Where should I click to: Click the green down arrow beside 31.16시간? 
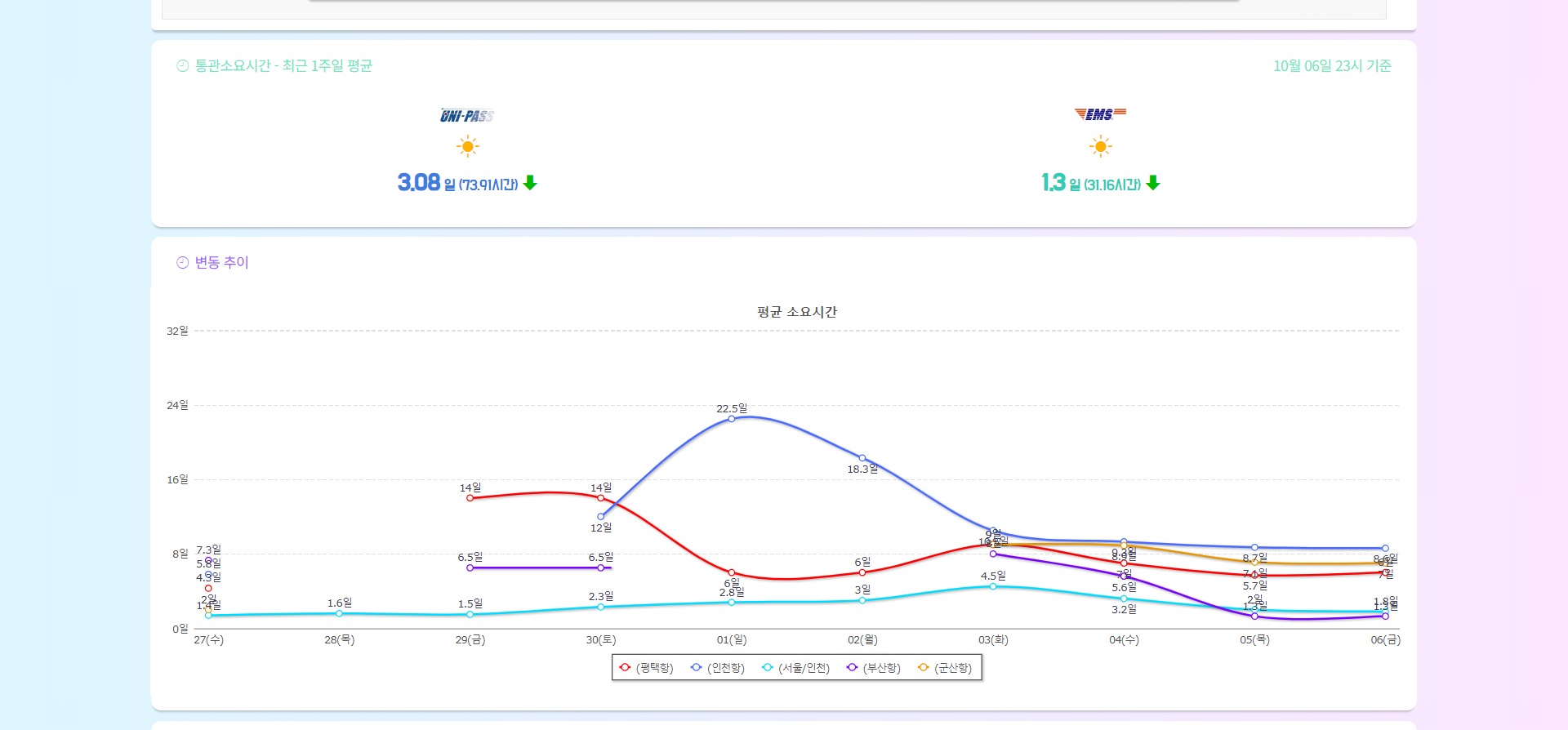(1153, 183)
